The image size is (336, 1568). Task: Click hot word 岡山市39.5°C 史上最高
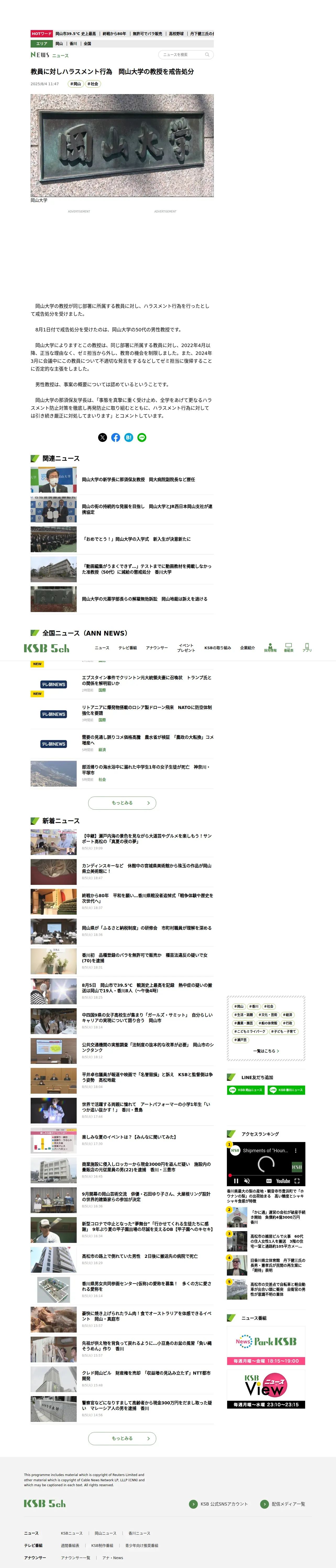coord(76,33)
